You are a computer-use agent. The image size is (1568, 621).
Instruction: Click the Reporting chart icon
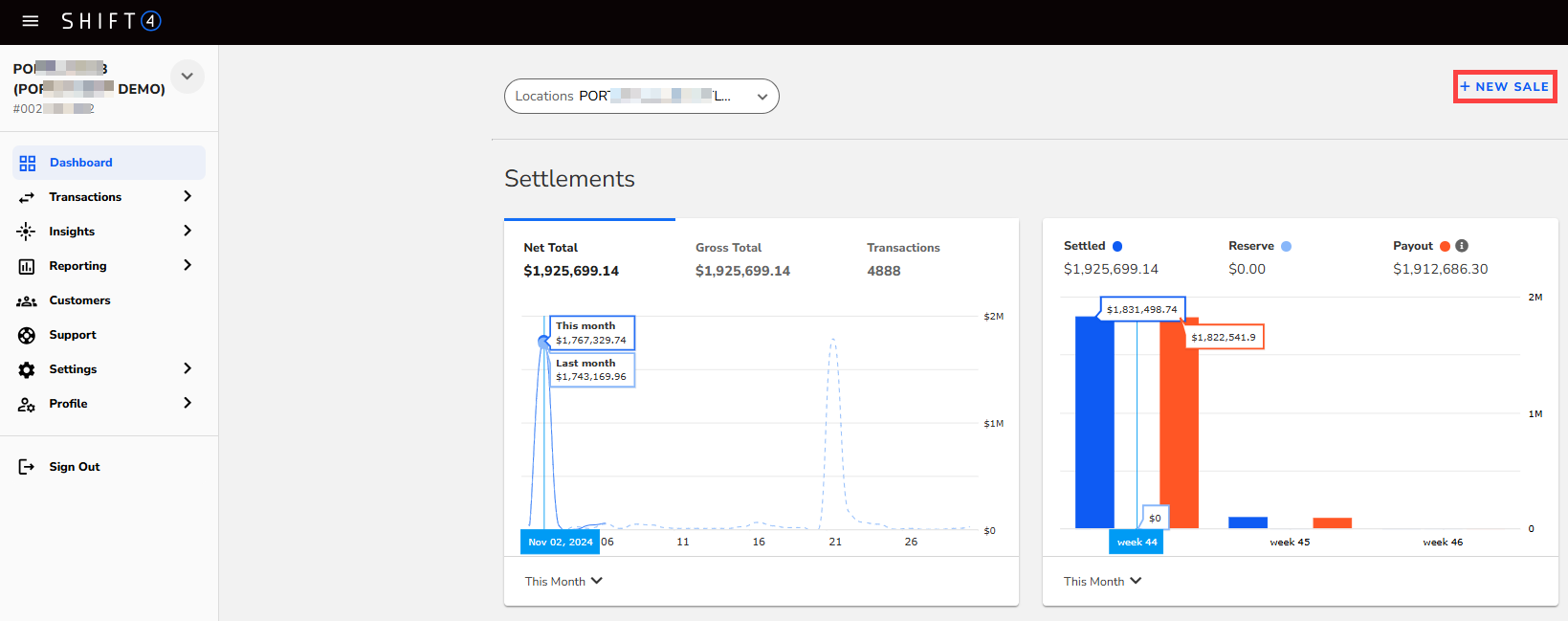(27, 266)
